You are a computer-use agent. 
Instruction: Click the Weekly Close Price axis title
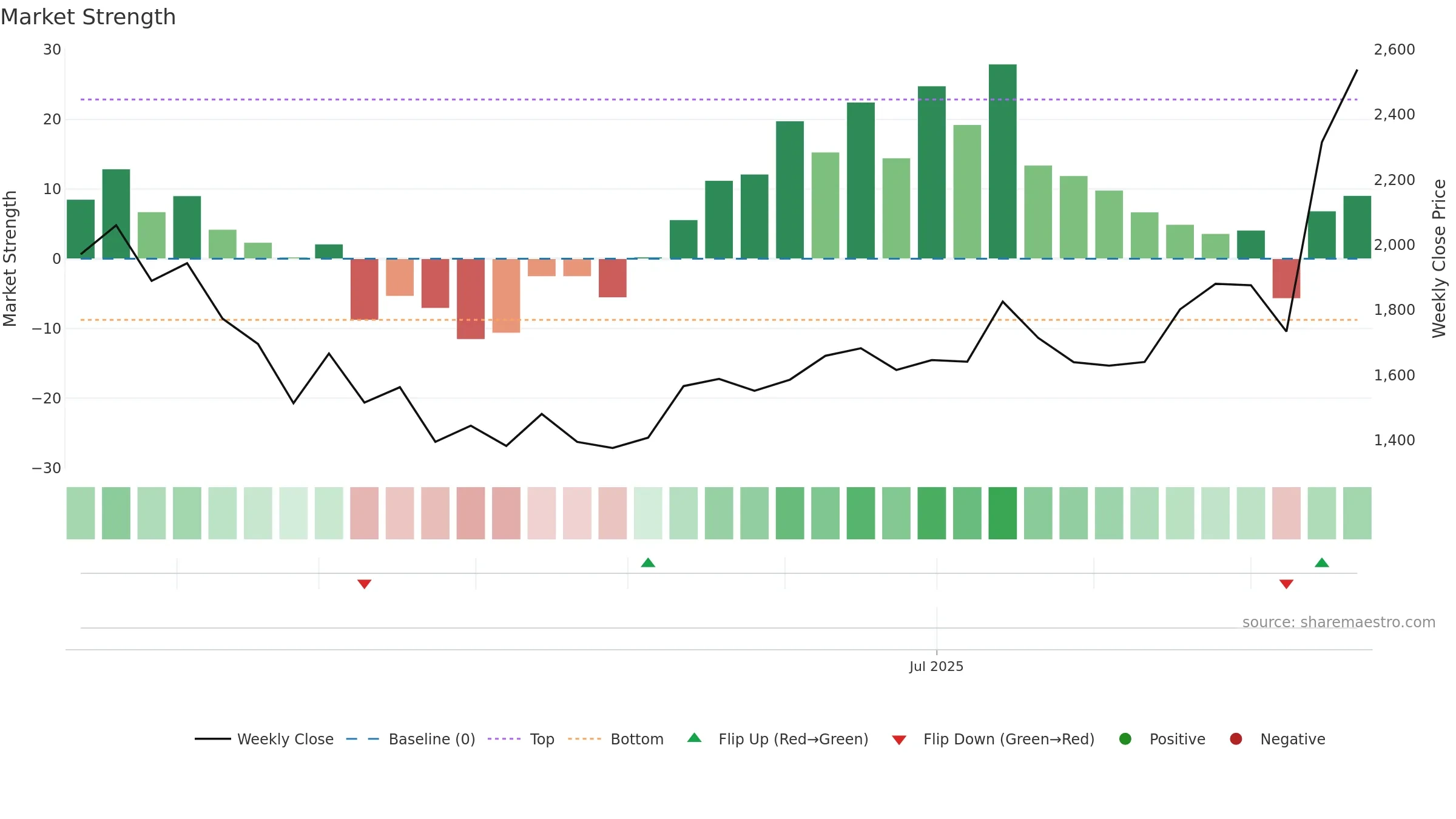[1439, 258]
